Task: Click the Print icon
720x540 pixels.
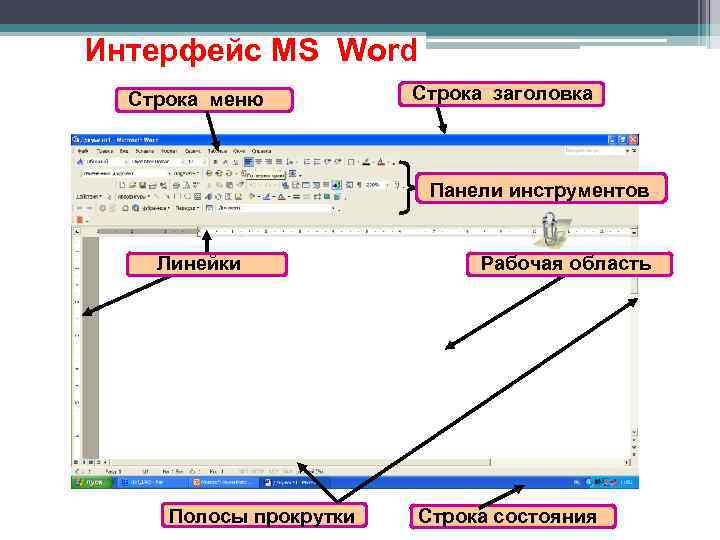Action: (x=176, y=185)
